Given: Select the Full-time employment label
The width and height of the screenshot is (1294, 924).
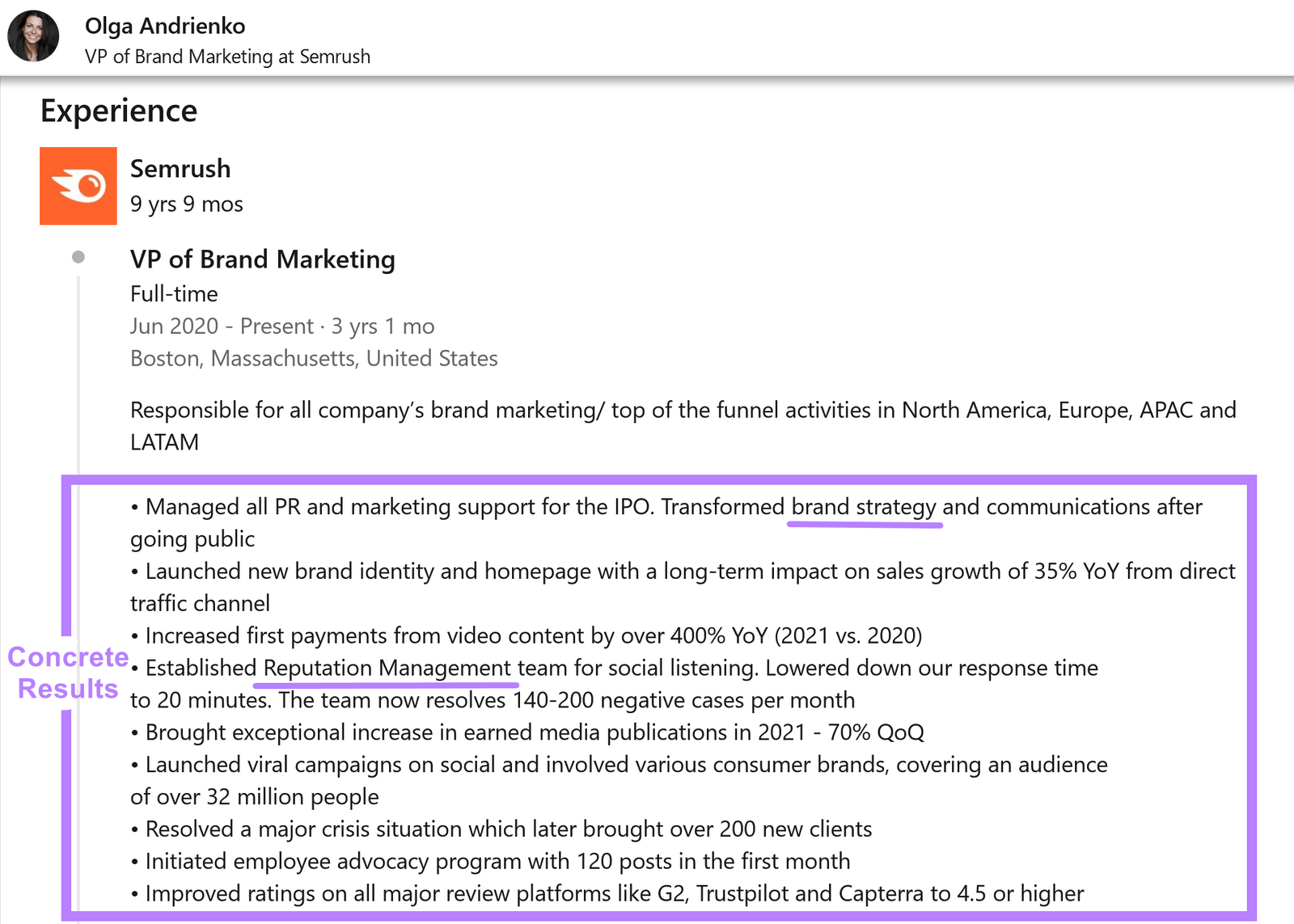Looking at the screenshot, I should point(172,294).
